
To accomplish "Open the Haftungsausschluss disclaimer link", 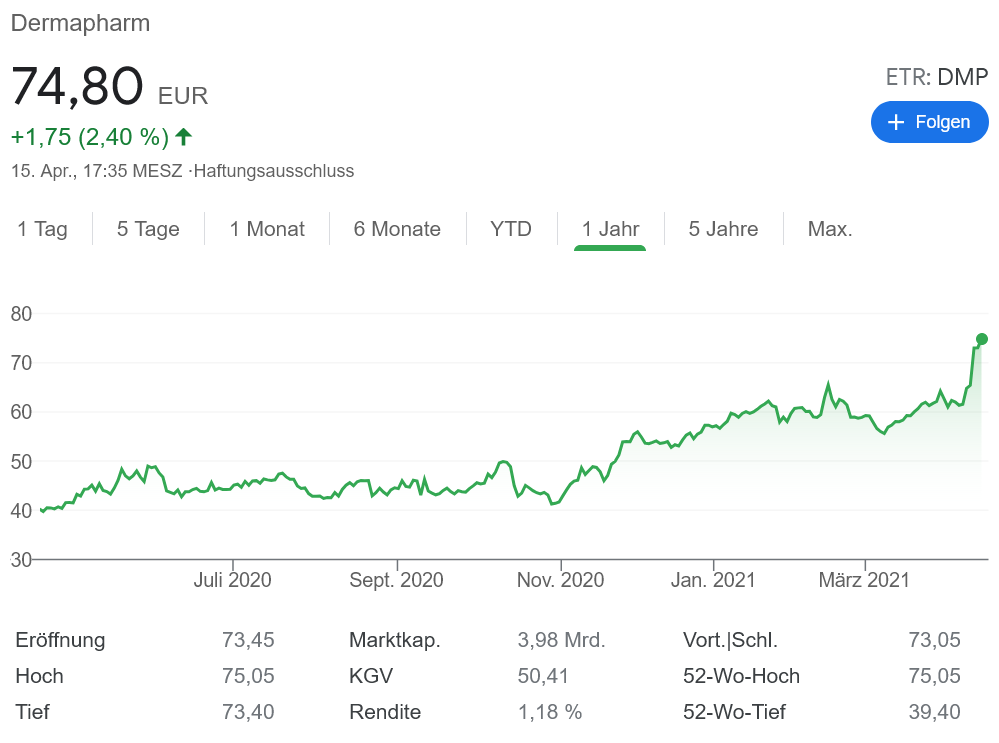I will (273, 171).
